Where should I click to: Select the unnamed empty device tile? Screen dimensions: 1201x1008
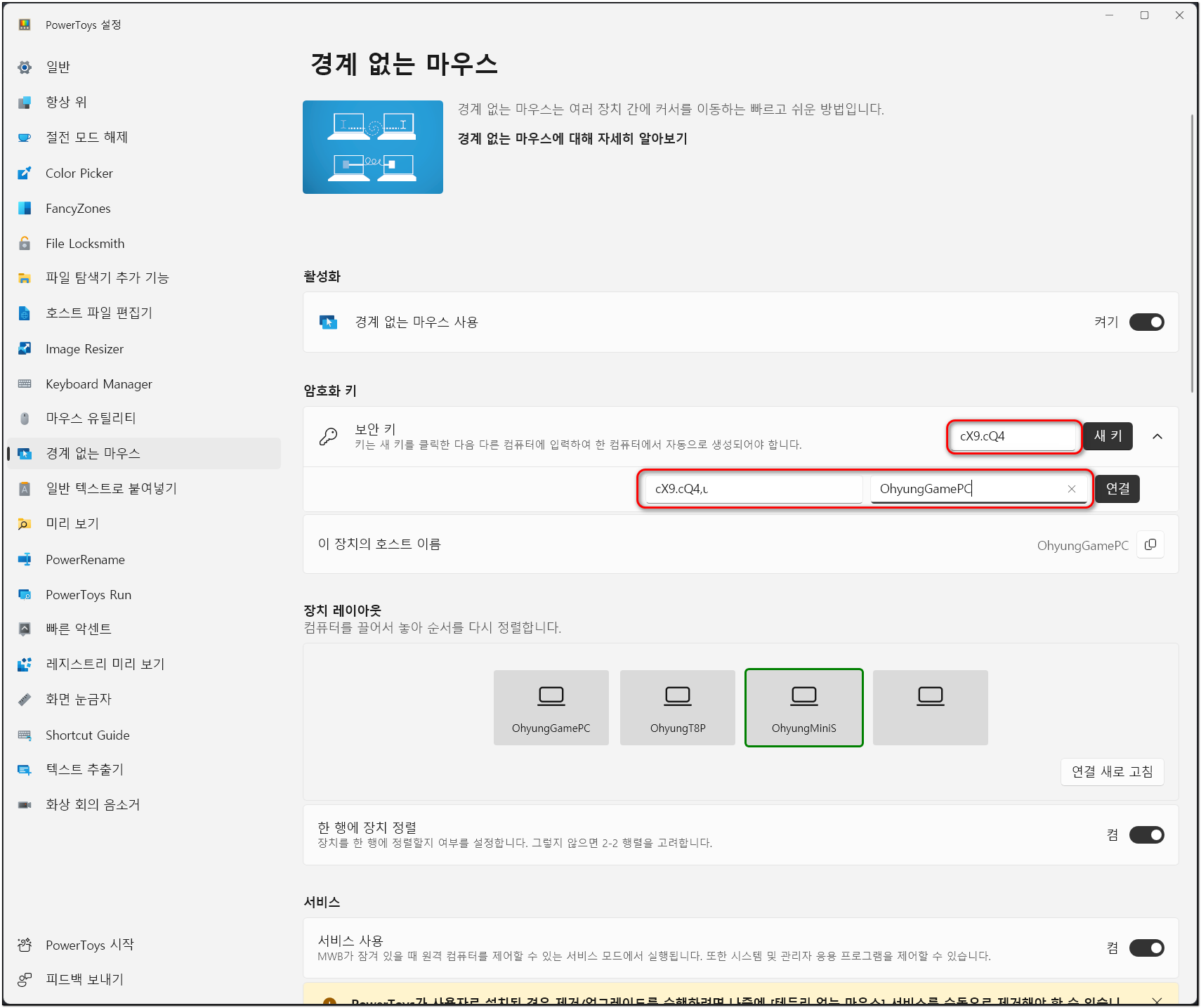[x=931, y=707]
